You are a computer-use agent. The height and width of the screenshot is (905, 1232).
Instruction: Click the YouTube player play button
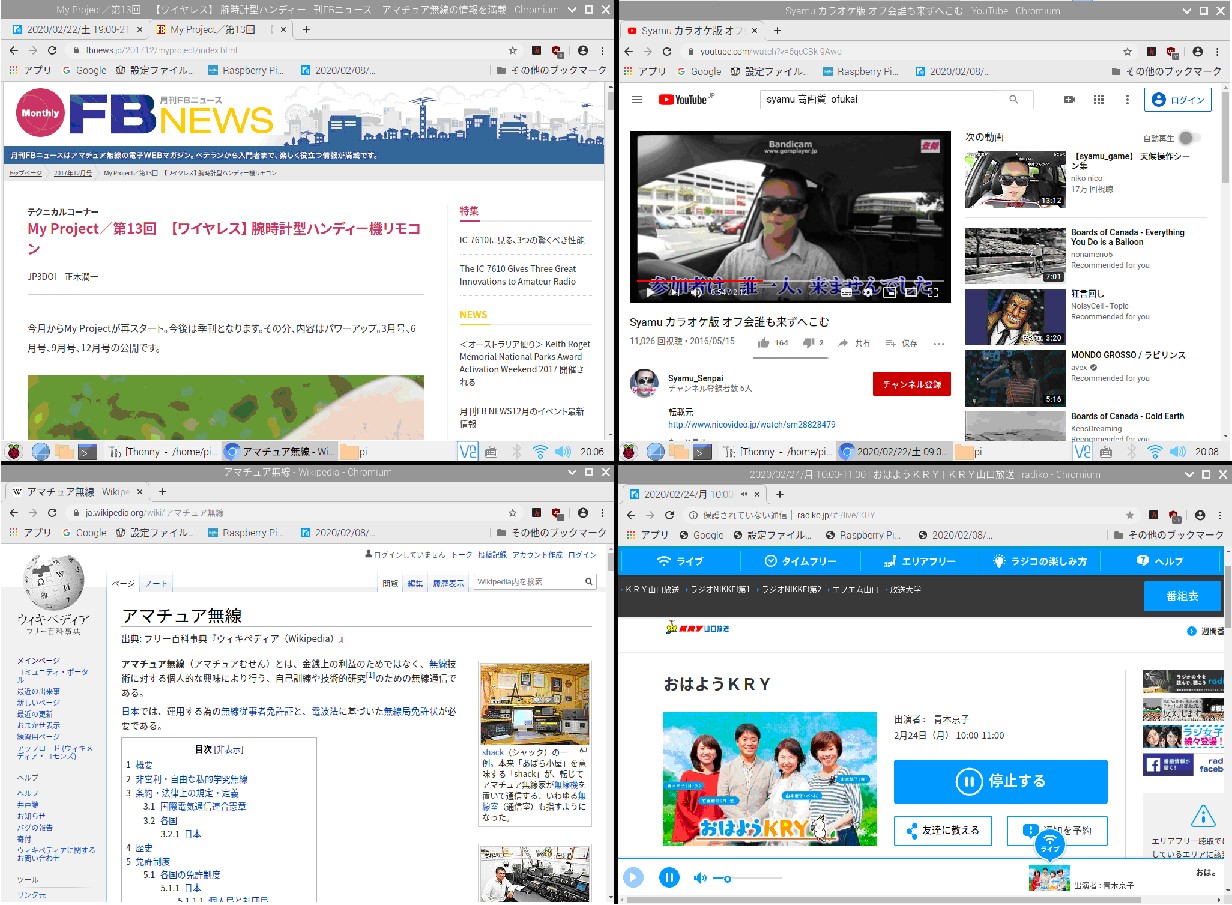[x=650, y=292]
